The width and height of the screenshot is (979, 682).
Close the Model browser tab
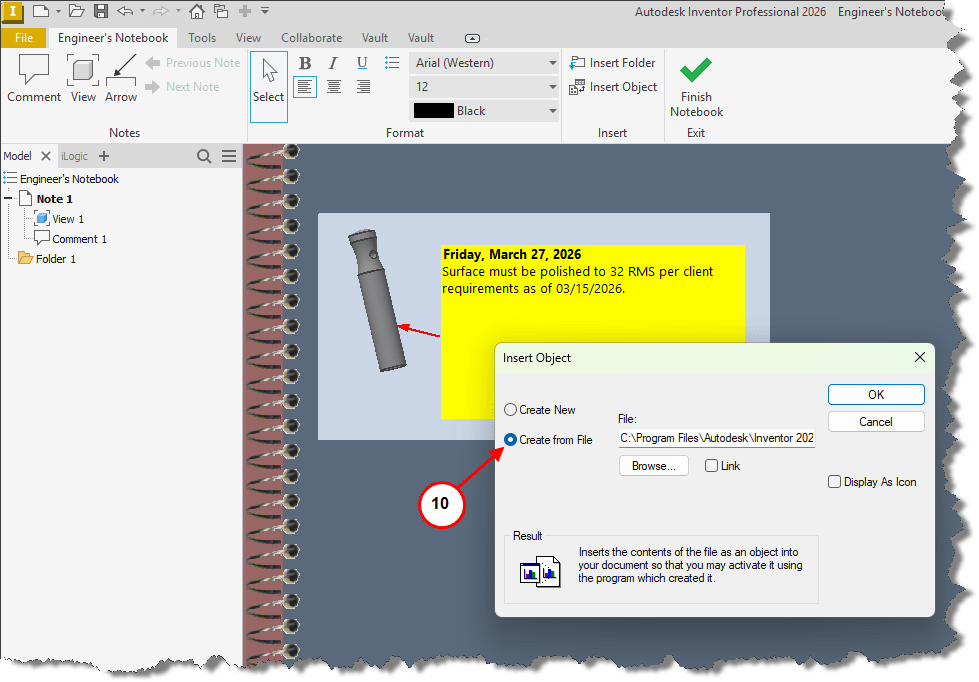click(46, 156)
